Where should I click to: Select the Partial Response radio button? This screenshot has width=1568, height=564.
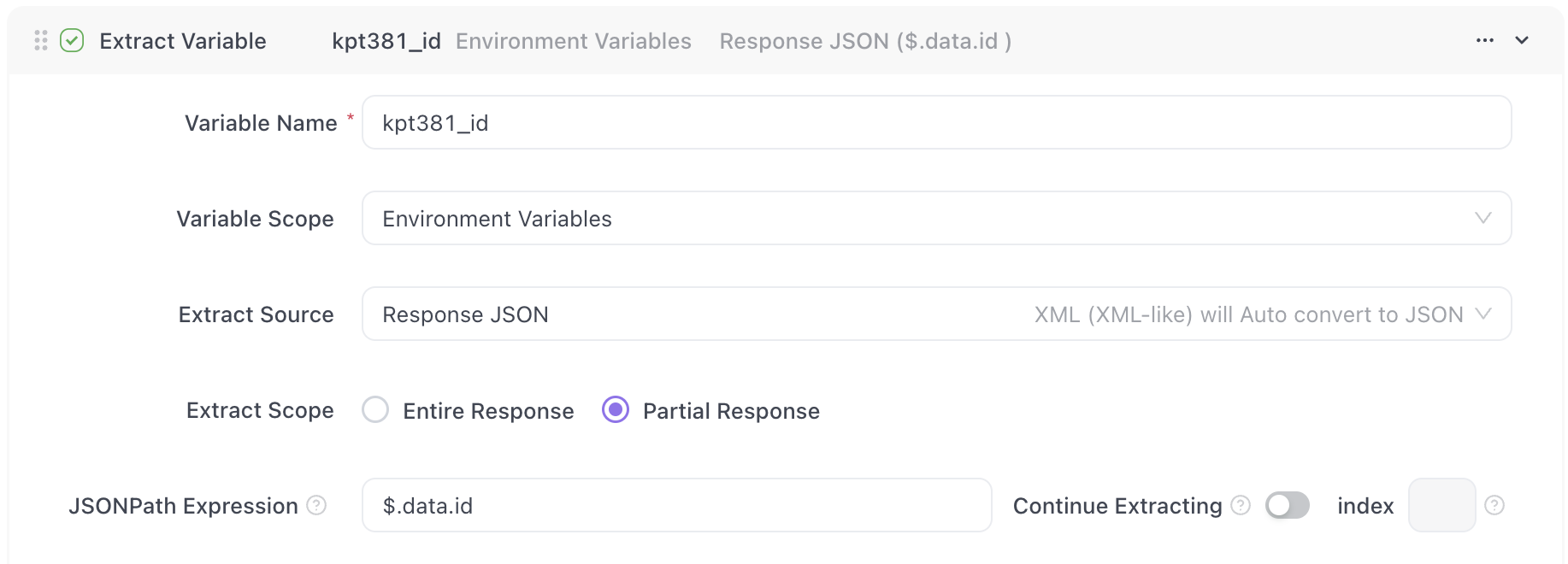coord(616,410)
